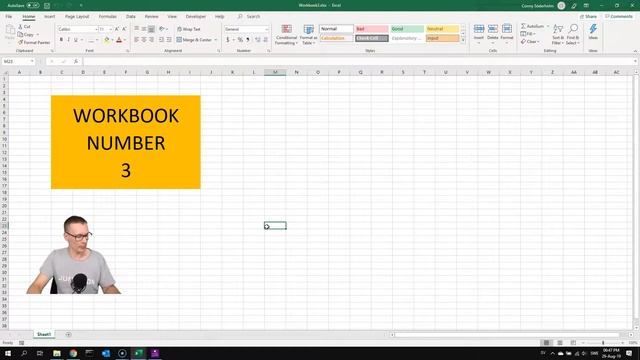Open the Page Layout tab

click(x=77, y=17)
